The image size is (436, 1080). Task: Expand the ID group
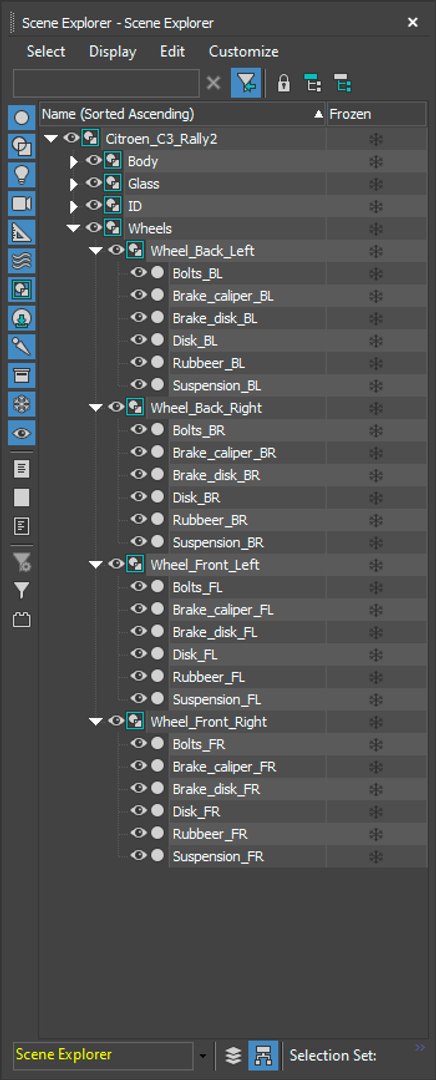[74, 206]
